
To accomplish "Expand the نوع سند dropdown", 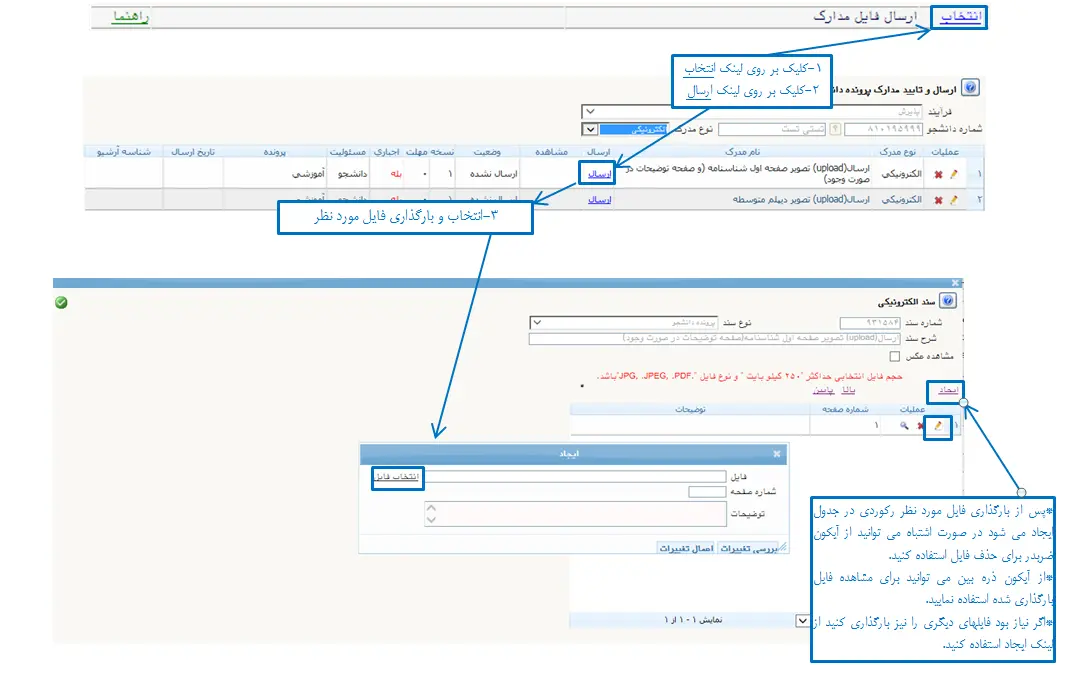I will click(x=536, y=322).
